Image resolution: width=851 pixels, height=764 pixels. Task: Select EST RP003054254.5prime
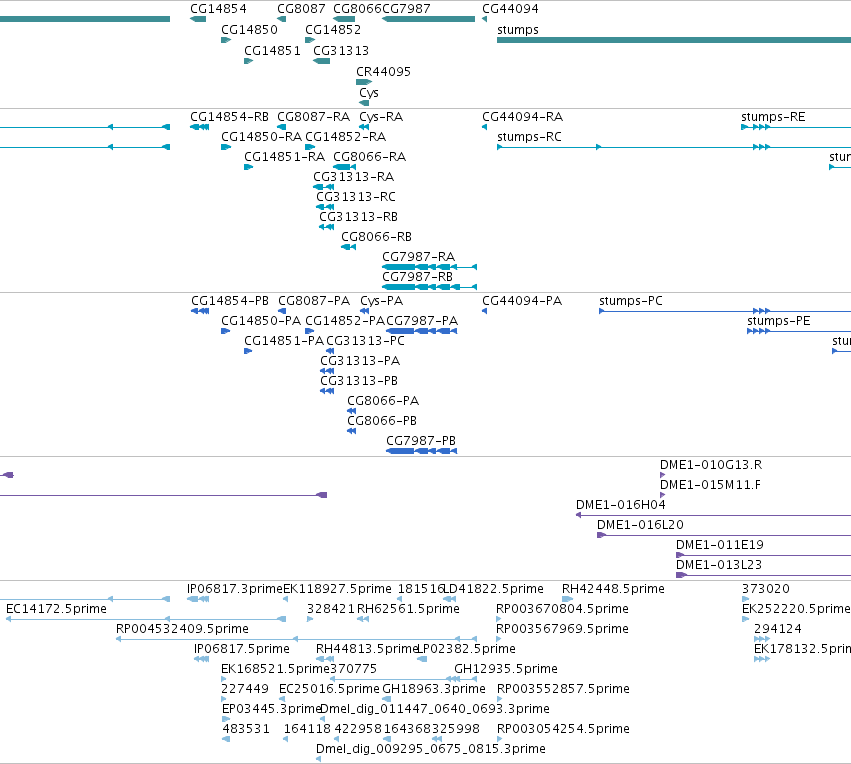click(563, 729)
